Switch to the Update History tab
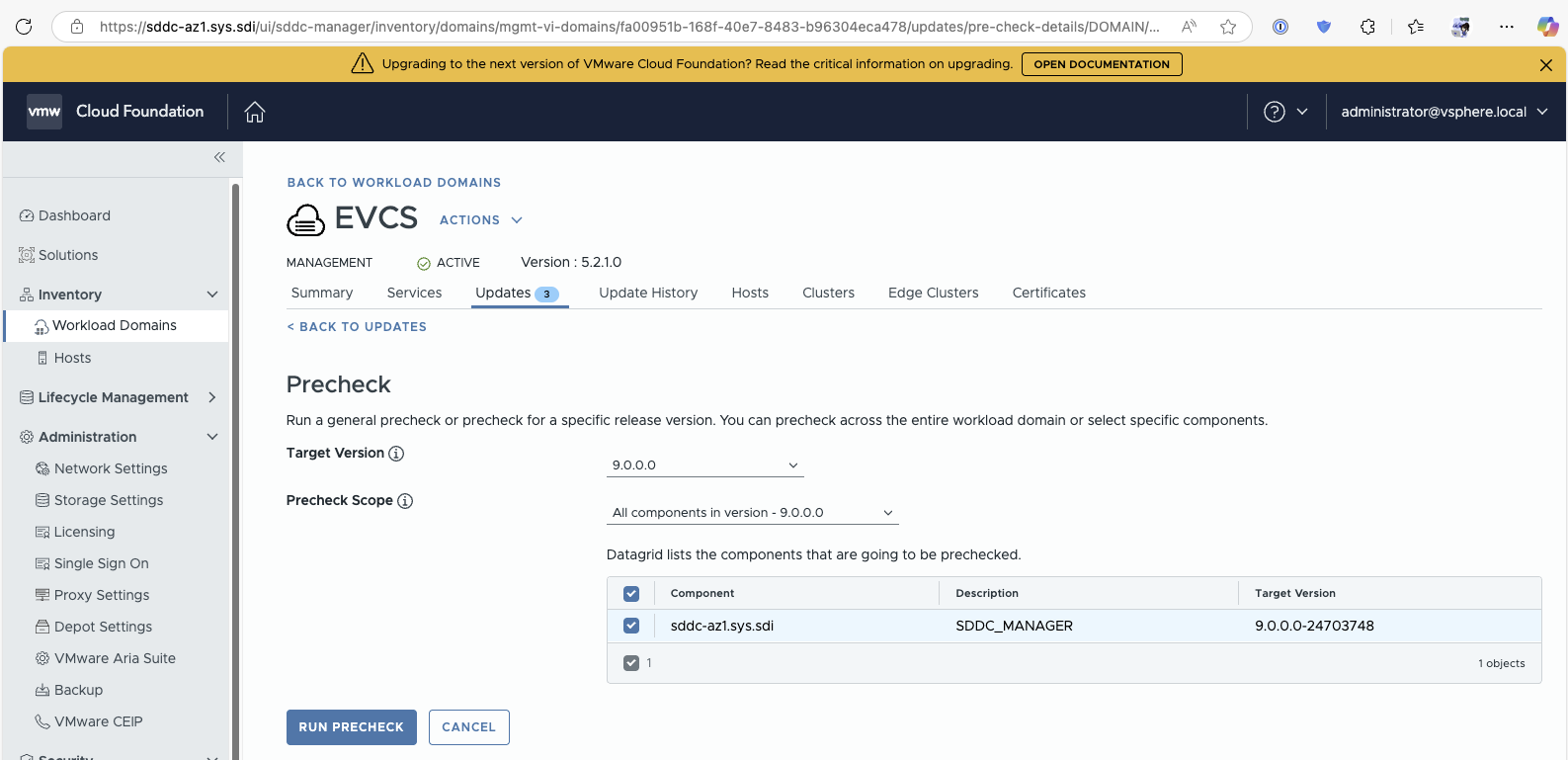 click(x=648, y=293)
